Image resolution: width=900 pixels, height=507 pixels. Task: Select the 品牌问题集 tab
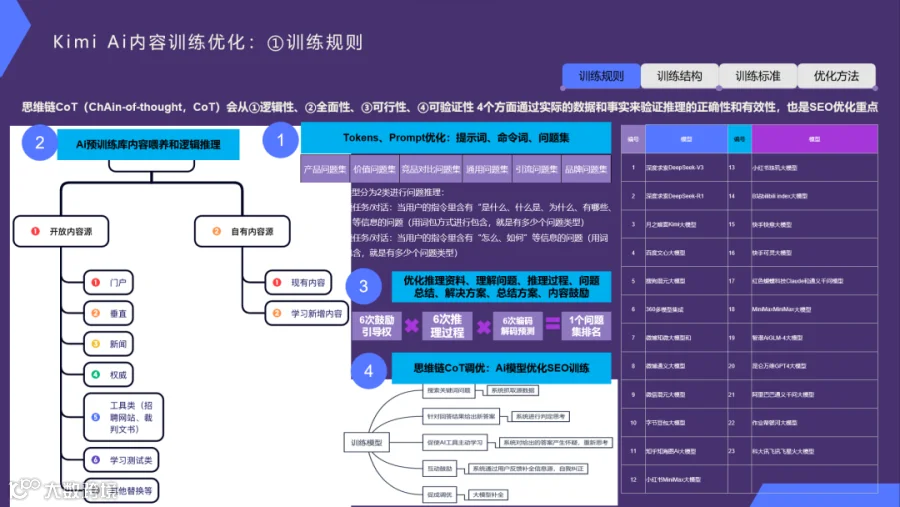586,169
